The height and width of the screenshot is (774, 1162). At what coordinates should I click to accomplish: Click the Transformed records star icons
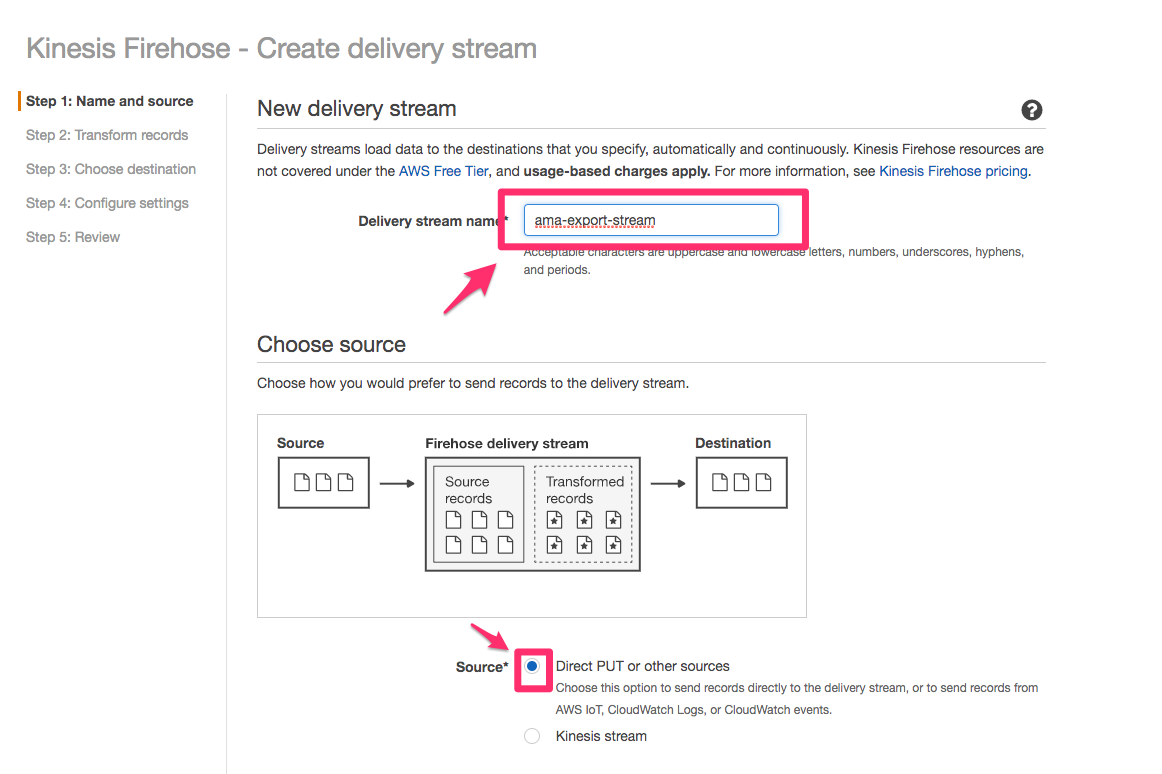(x=585, y=532)
